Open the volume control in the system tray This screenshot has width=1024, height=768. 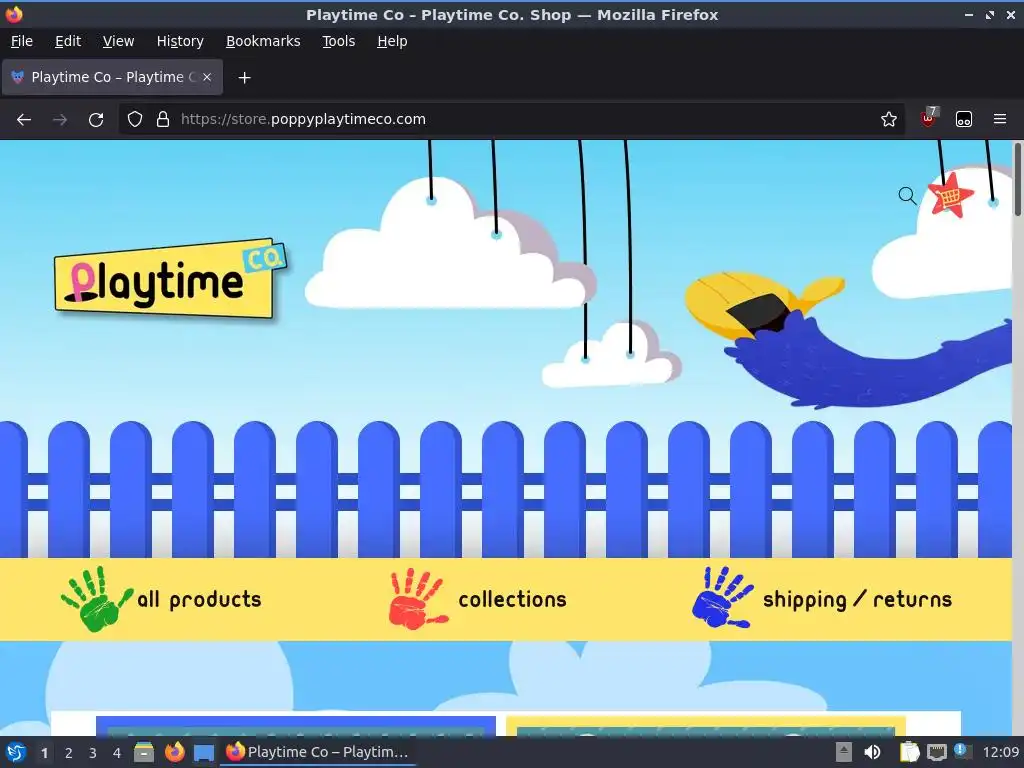(872, 752)
